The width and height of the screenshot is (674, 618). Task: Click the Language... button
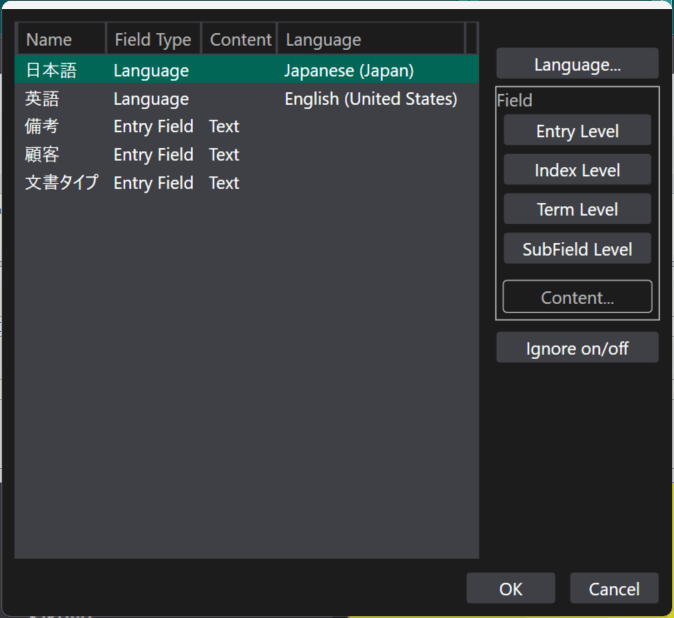click(x=577, y=64)
